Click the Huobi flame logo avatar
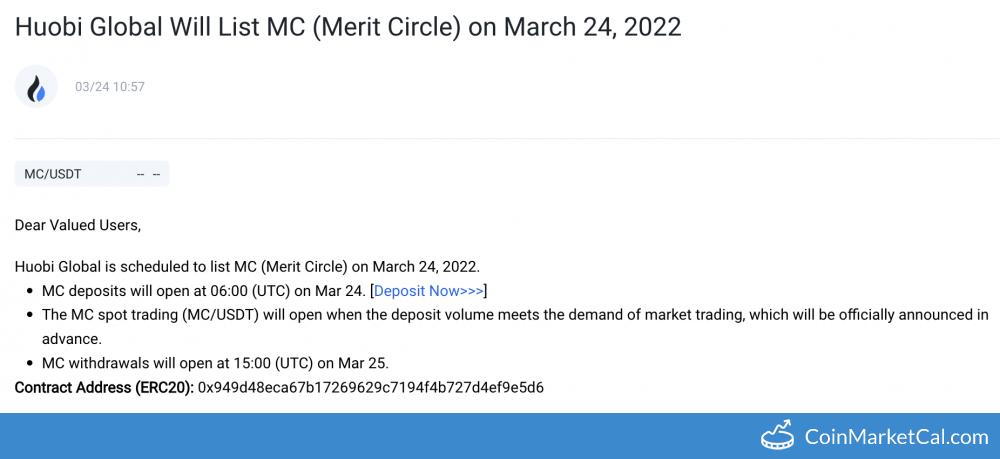Viewport: 1000px width, 459px height. point(36,87)
